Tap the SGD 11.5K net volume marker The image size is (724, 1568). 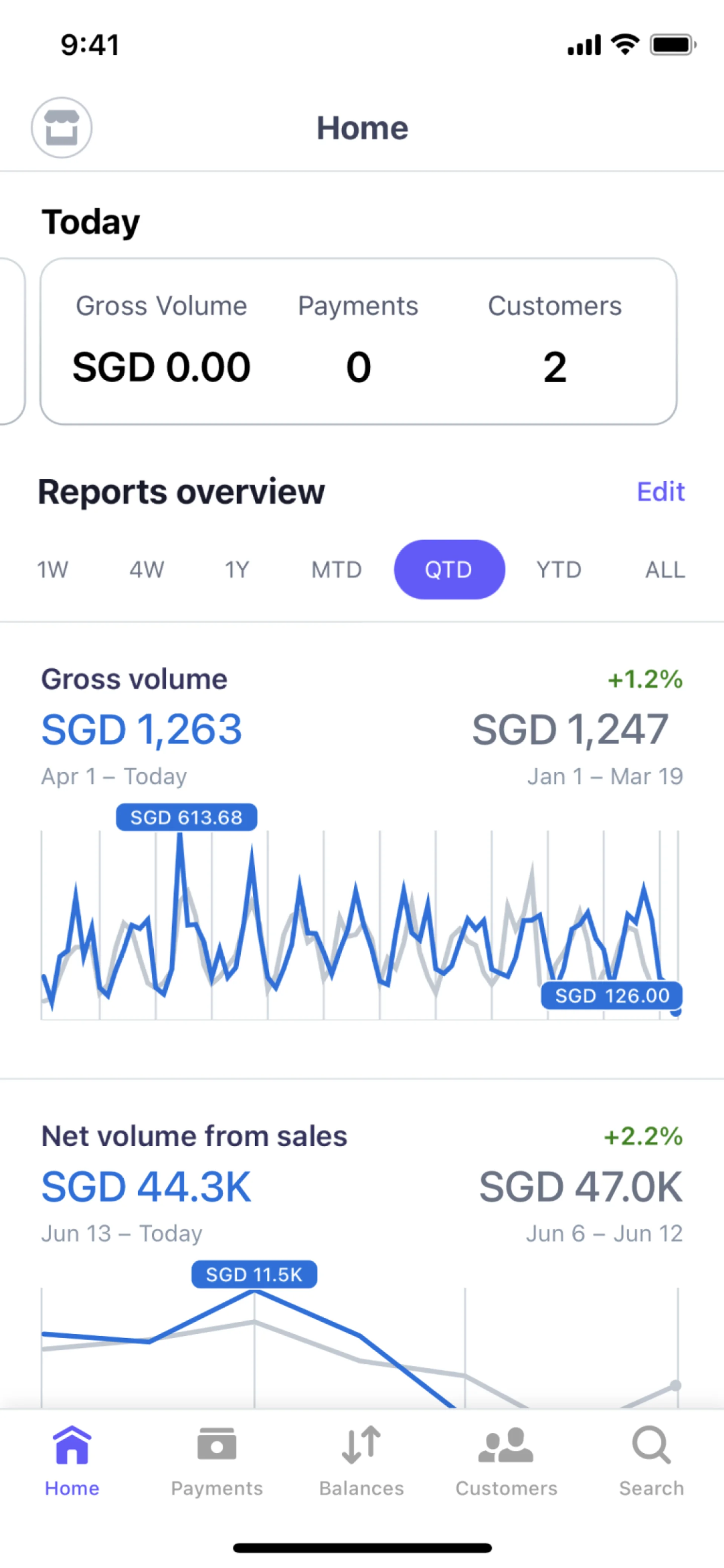(254, 1274)
